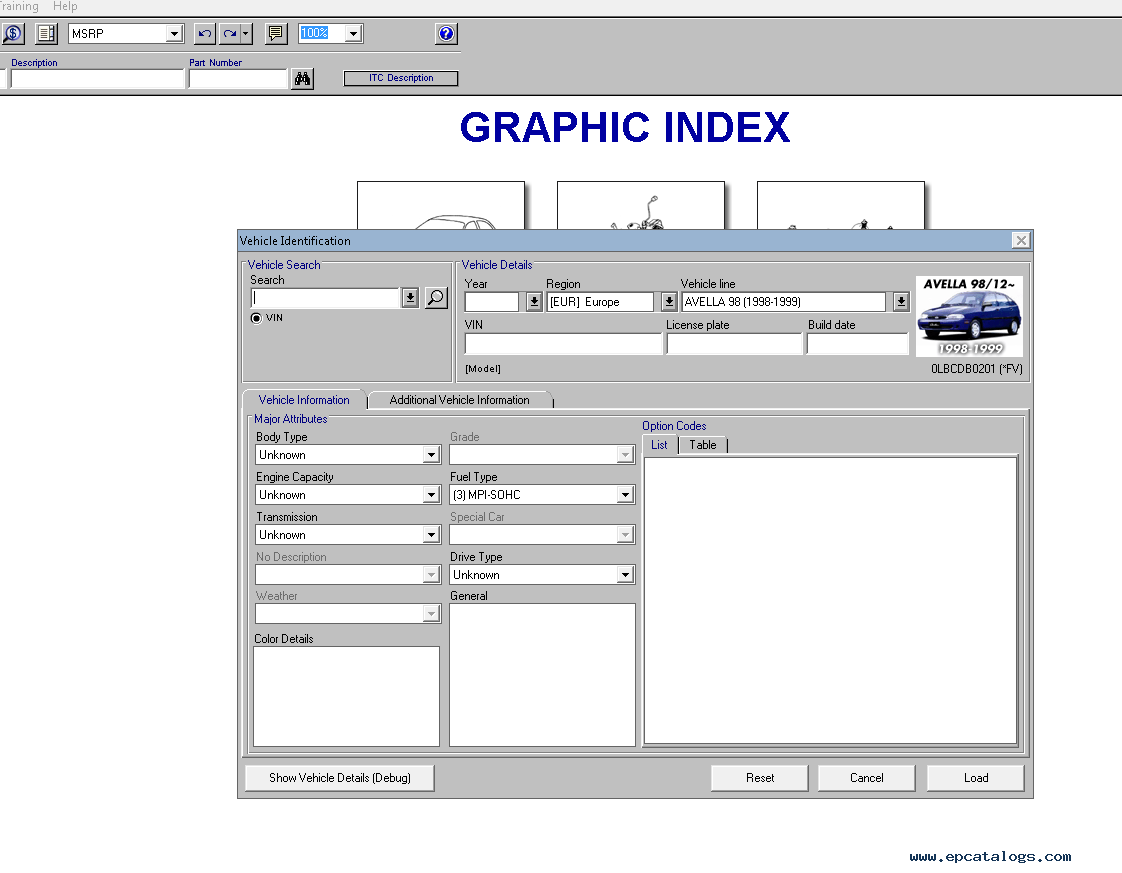Click the Build date field

click(857, 344)
